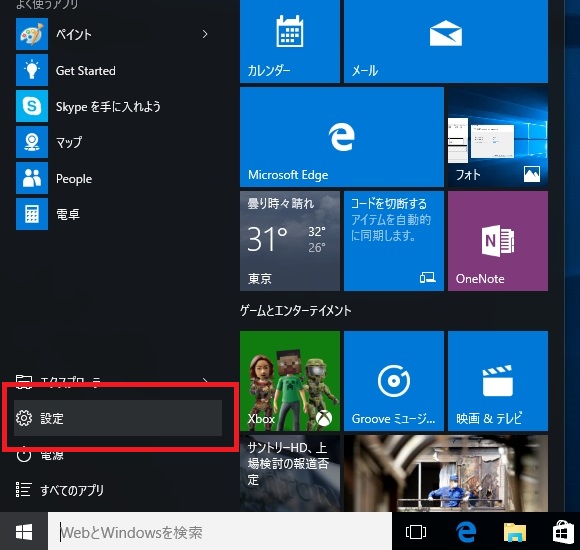This screenshot has width=580, height=550.
Task: Open Task View from the taskbar
Action: [x=416, y=532]
